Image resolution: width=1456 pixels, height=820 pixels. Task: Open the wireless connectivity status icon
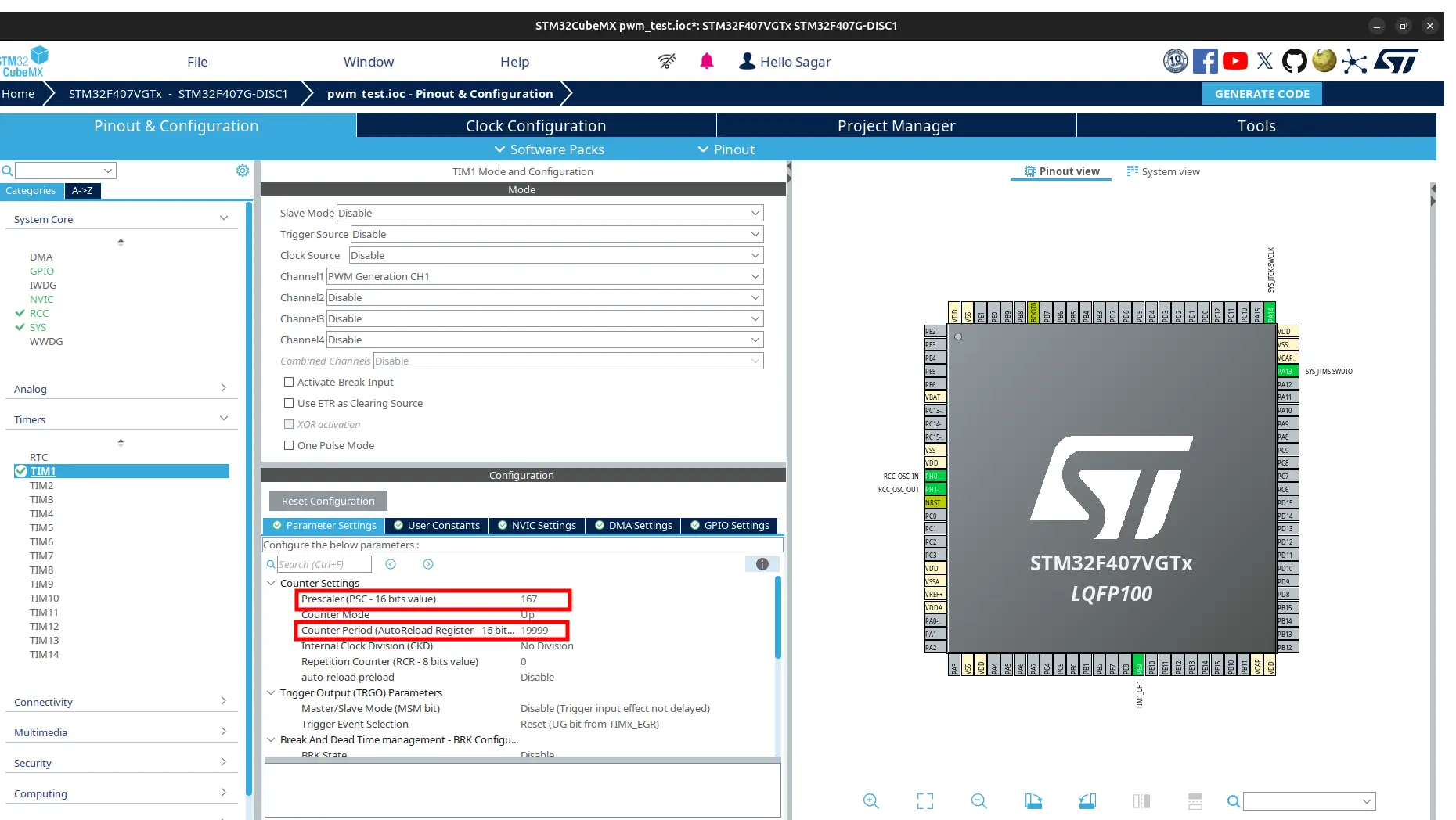(x=667, y=61)
